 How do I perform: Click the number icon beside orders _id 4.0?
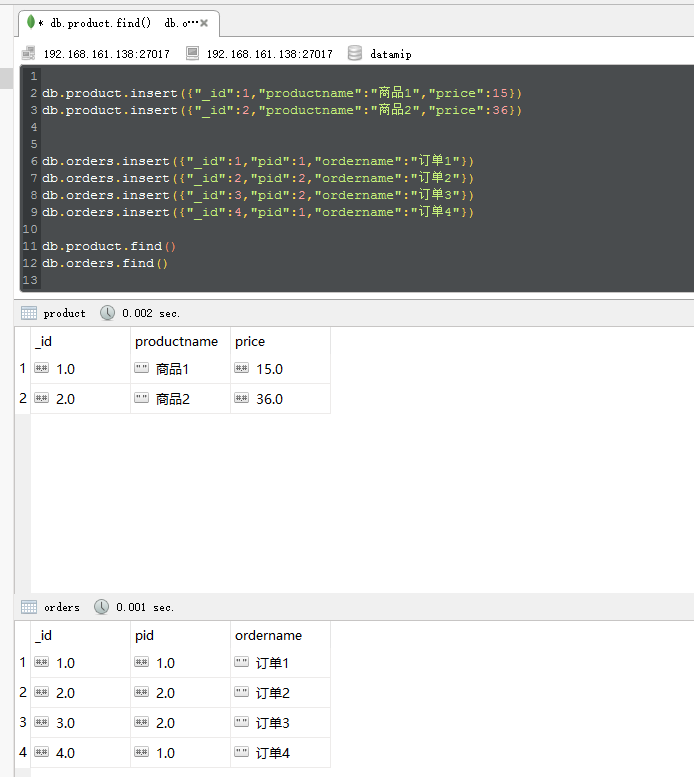point(42,752)
